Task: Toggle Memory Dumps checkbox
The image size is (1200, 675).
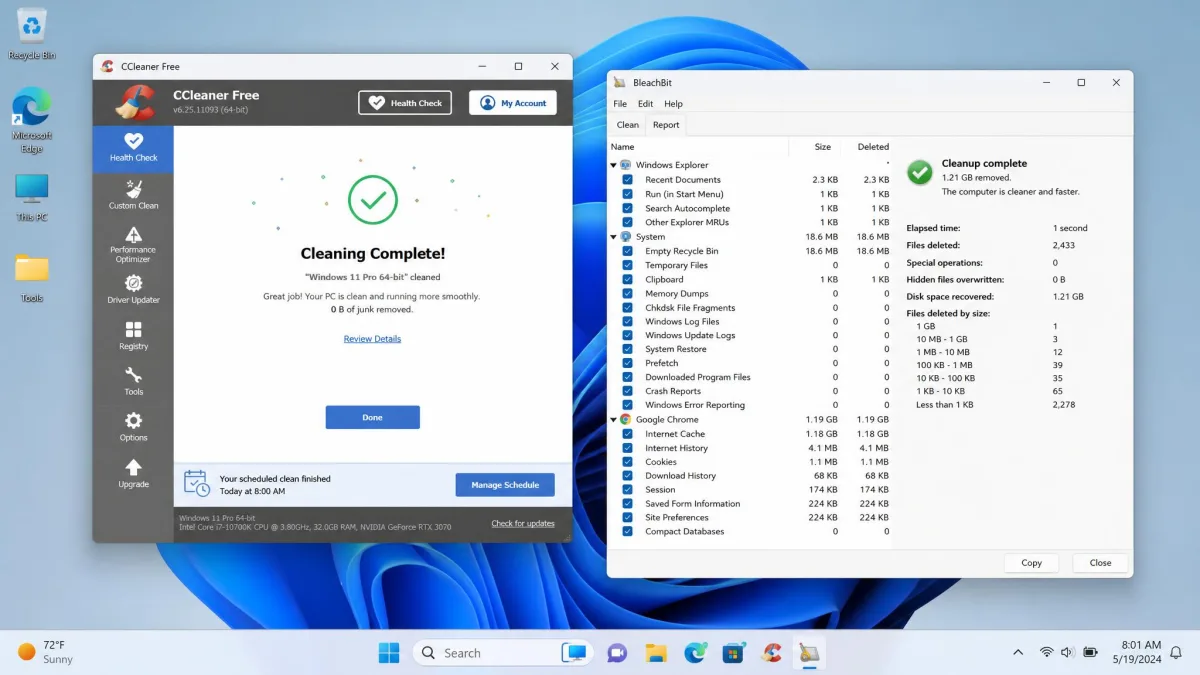Action: tap(628, 294)
